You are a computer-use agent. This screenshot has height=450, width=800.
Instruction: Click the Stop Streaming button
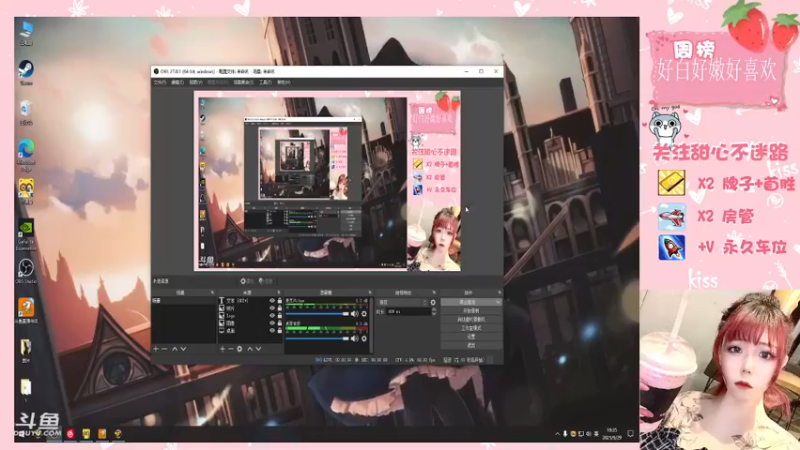(468, 302)
